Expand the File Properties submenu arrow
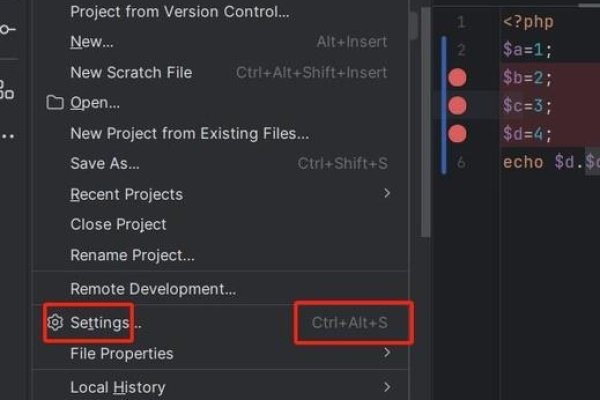Image resolution: width=600 pixels, height=400 pixels. point(387,352)
